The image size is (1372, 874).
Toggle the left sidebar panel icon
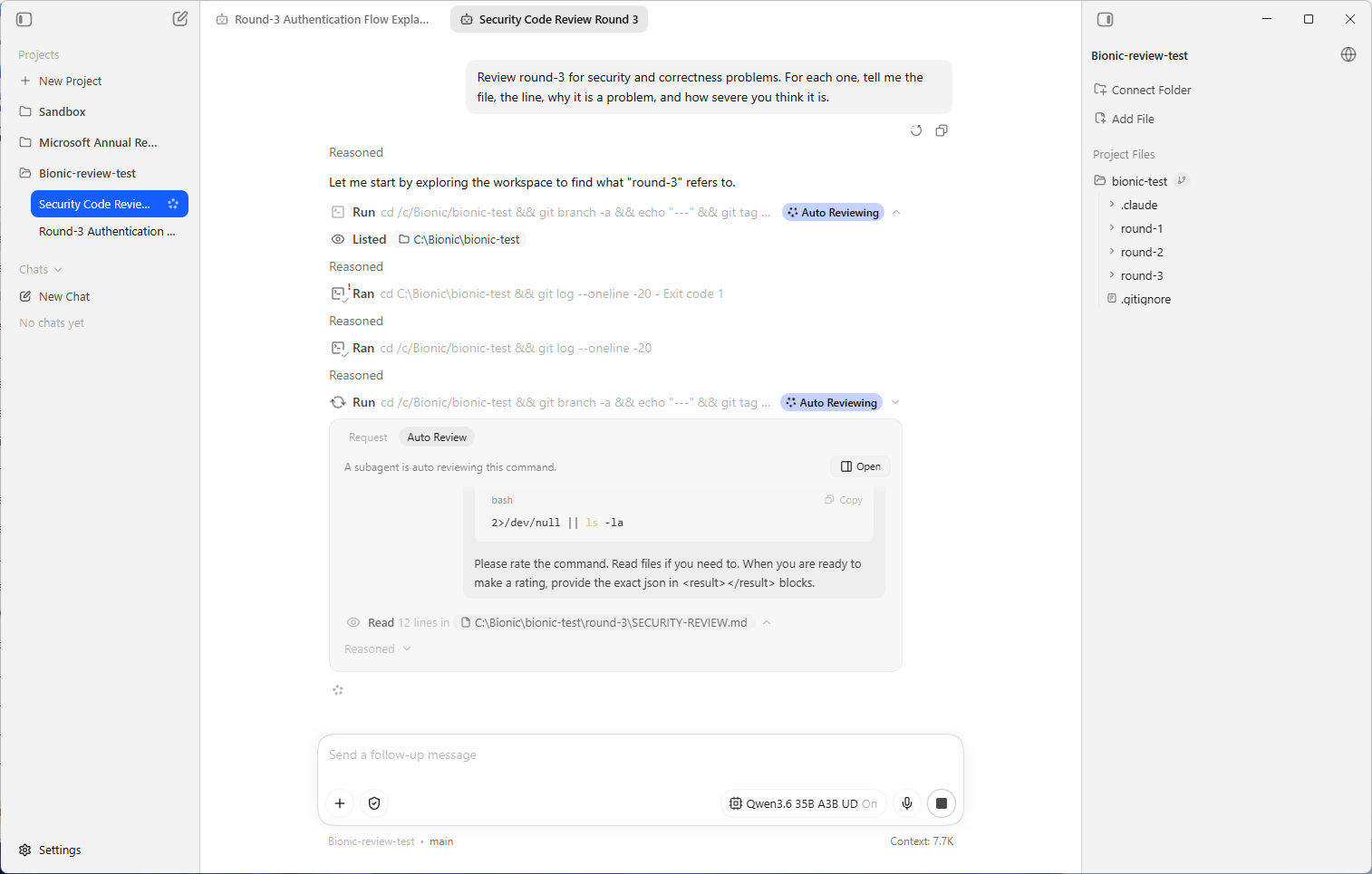pos(24,19)
